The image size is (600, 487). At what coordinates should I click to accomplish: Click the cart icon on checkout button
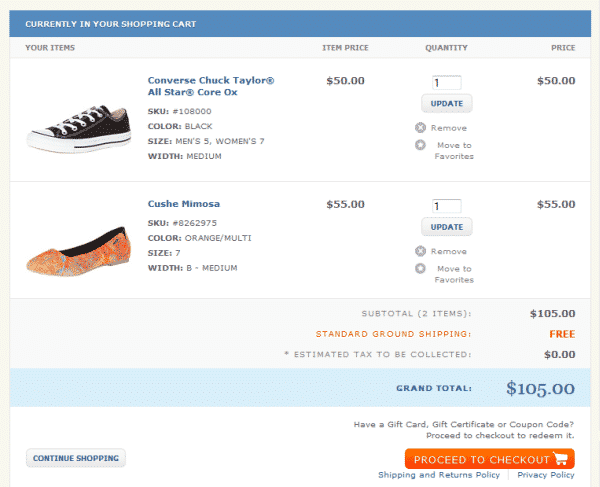560,460
